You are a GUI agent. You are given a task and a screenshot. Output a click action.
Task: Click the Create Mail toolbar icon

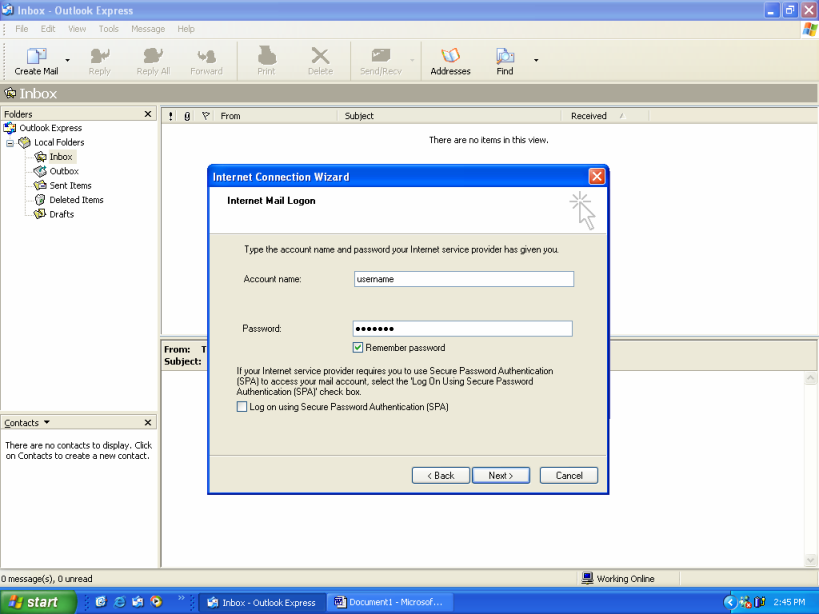(36, 61)
